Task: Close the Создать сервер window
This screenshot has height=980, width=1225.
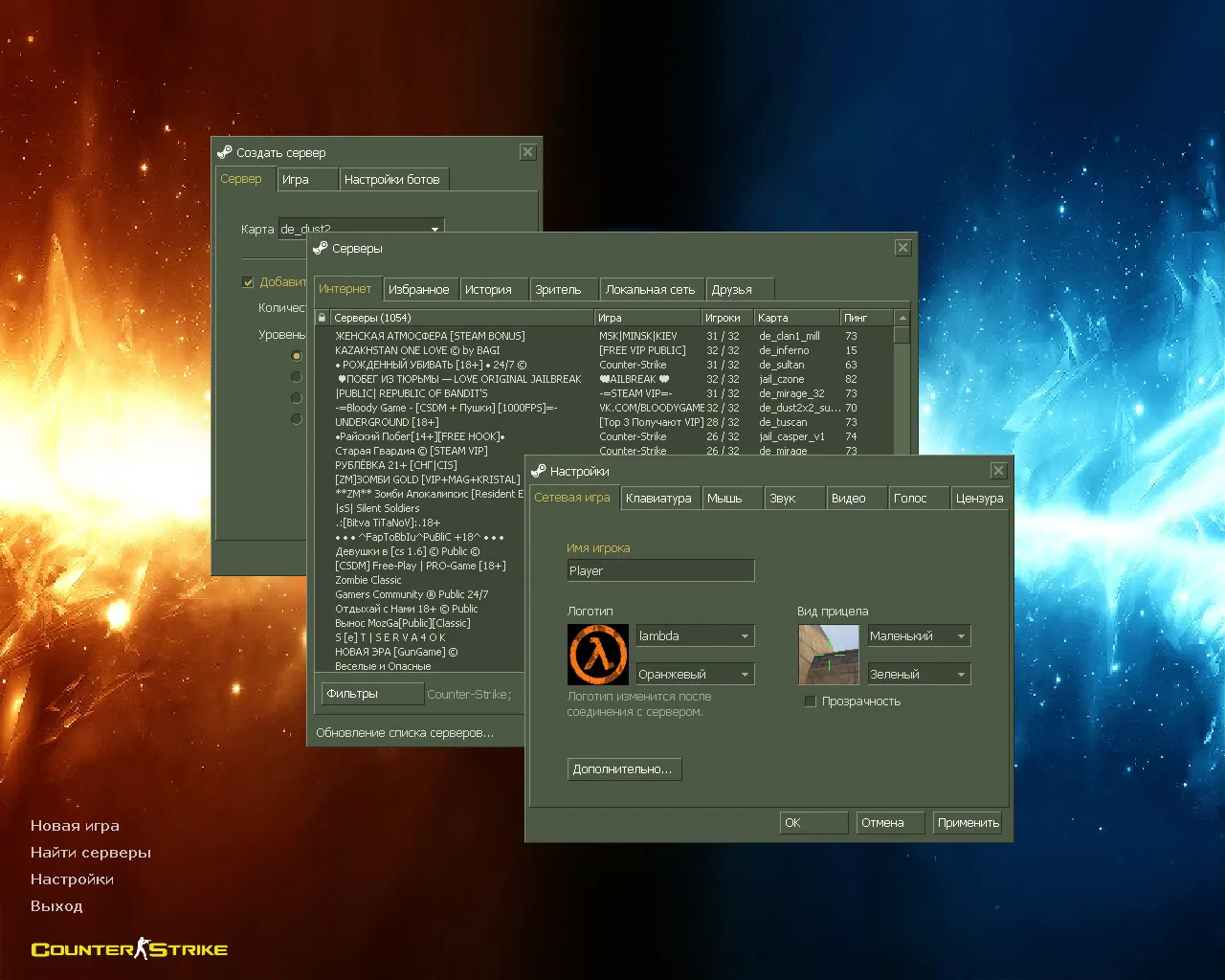Action: (x=527, y=152)
